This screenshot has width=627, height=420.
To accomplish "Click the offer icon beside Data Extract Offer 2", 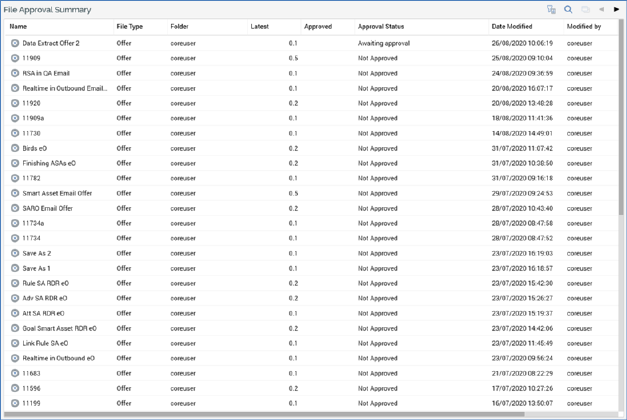I will (15, 44).
